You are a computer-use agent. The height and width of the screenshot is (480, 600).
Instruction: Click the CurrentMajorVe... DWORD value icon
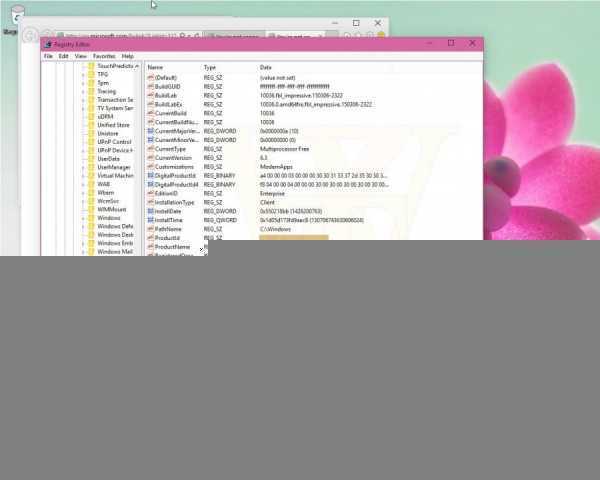(x=151, y=131)
